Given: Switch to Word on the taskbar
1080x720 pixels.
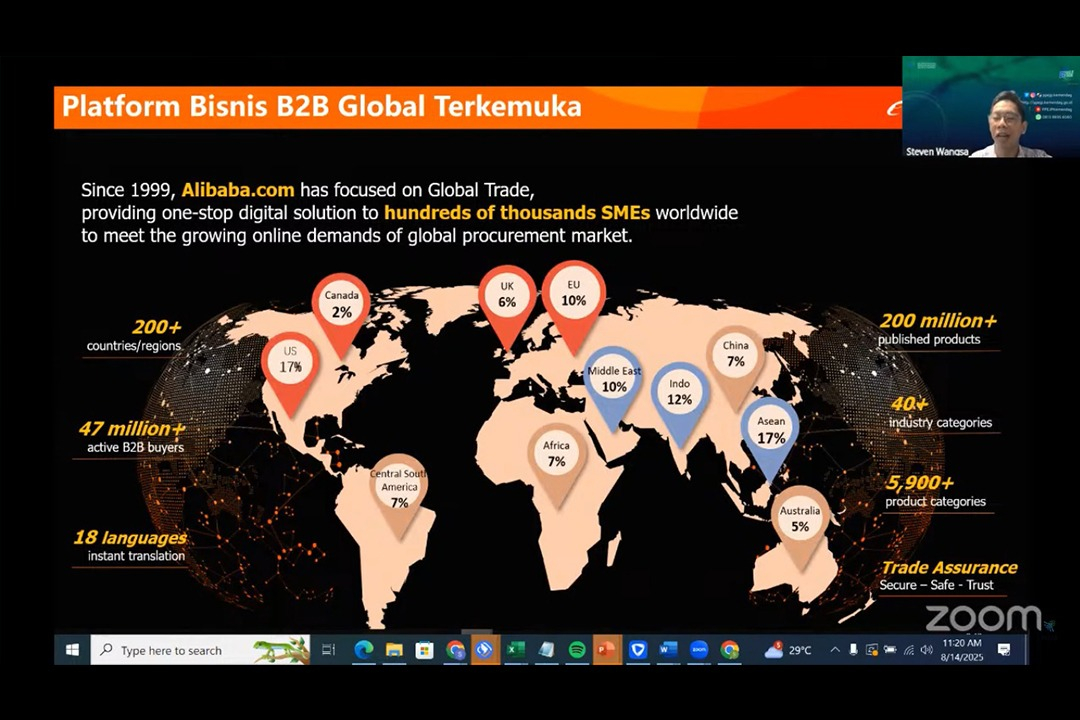Looking at the screenshot, I should (668, 650).
